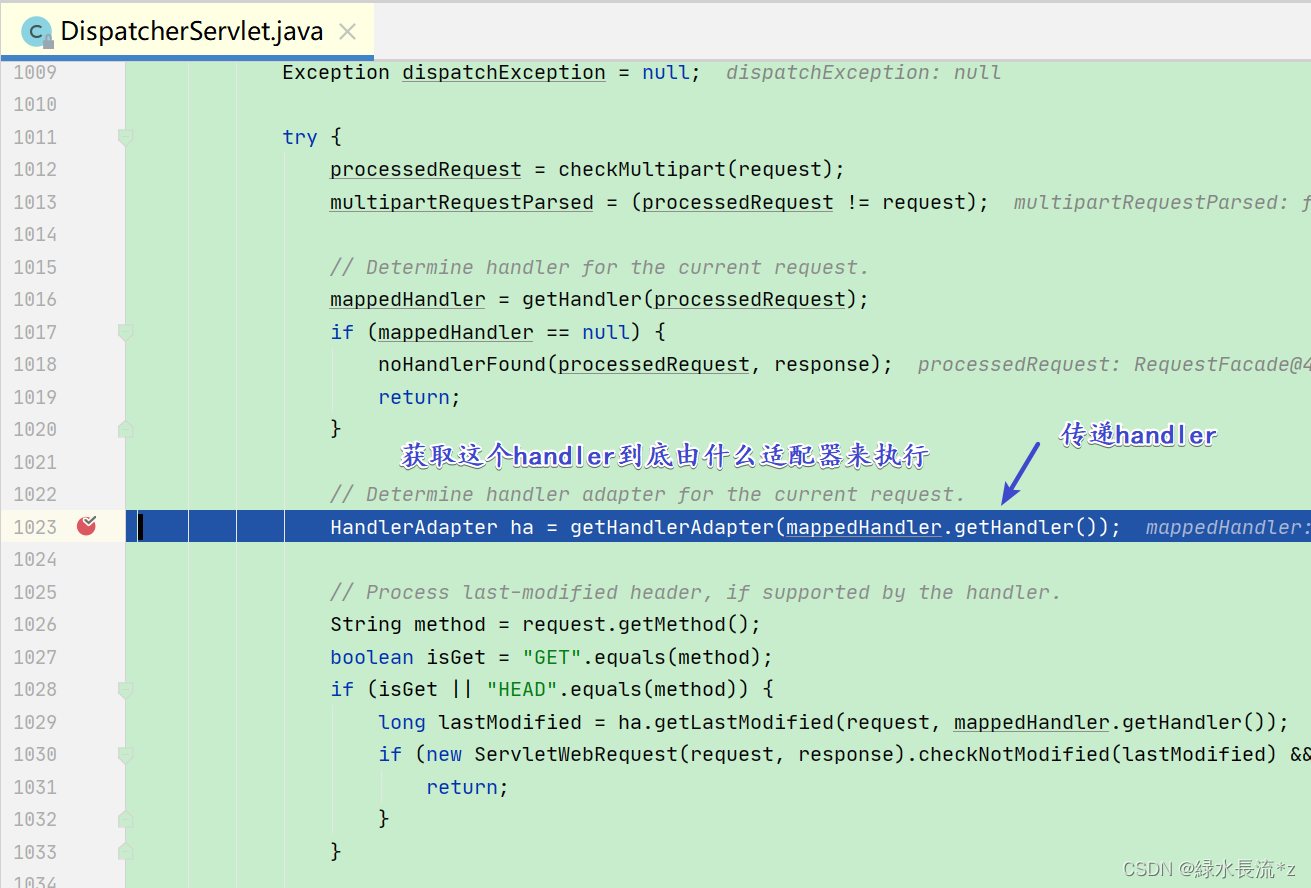Collapse the try block at line 1011
1311x888 pixels.
pos(125,137)
